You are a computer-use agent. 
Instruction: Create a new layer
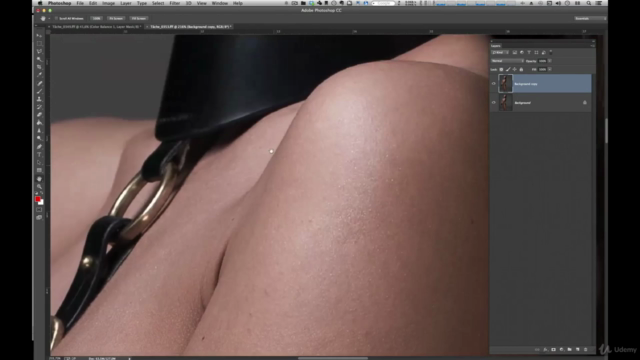click(x=578, y=350)
